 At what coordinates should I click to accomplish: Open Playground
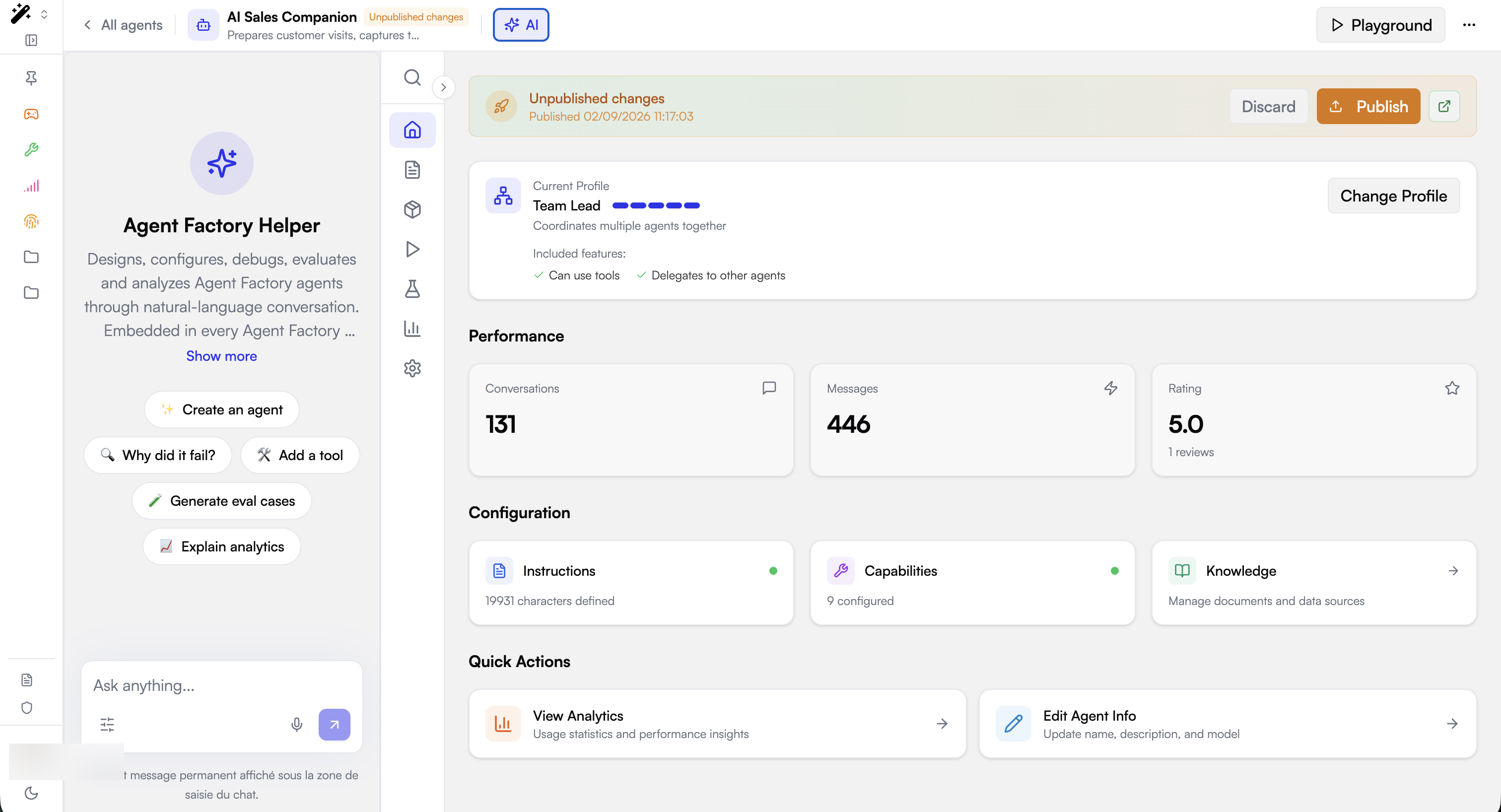[1380, 24]
